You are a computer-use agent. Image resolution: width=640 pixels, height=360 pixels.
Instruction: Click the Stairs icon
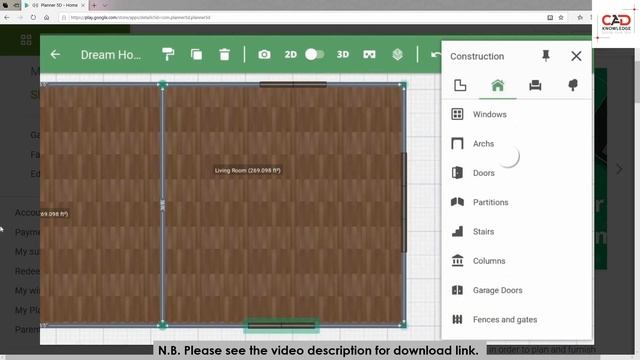coord(457,231)
